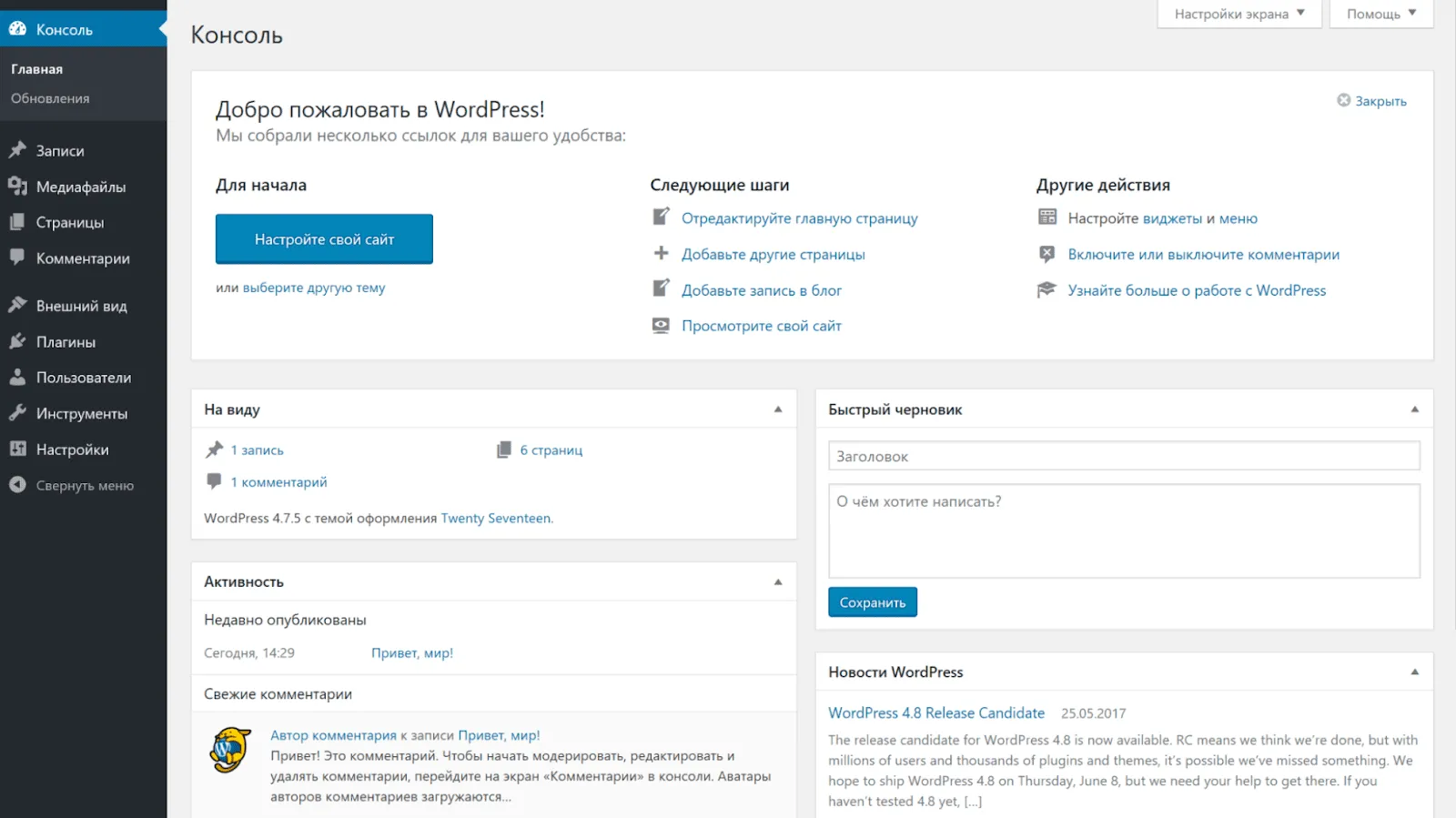1456x818 pixels.
Task: Click the 6 страниц link
Action: click(x=551, y=449)
